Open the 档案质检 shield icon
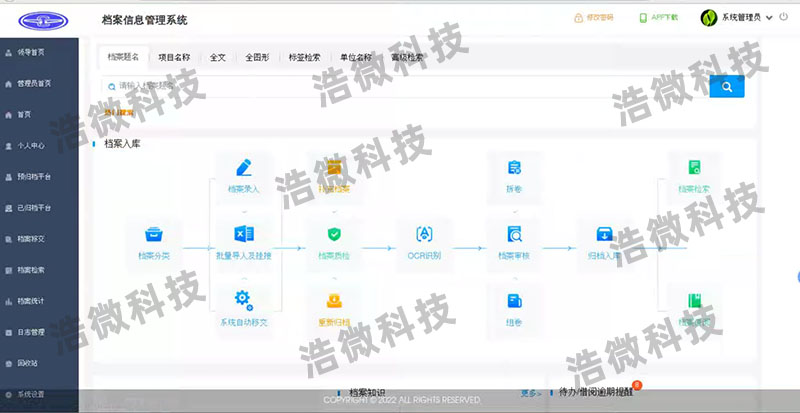 334,234
